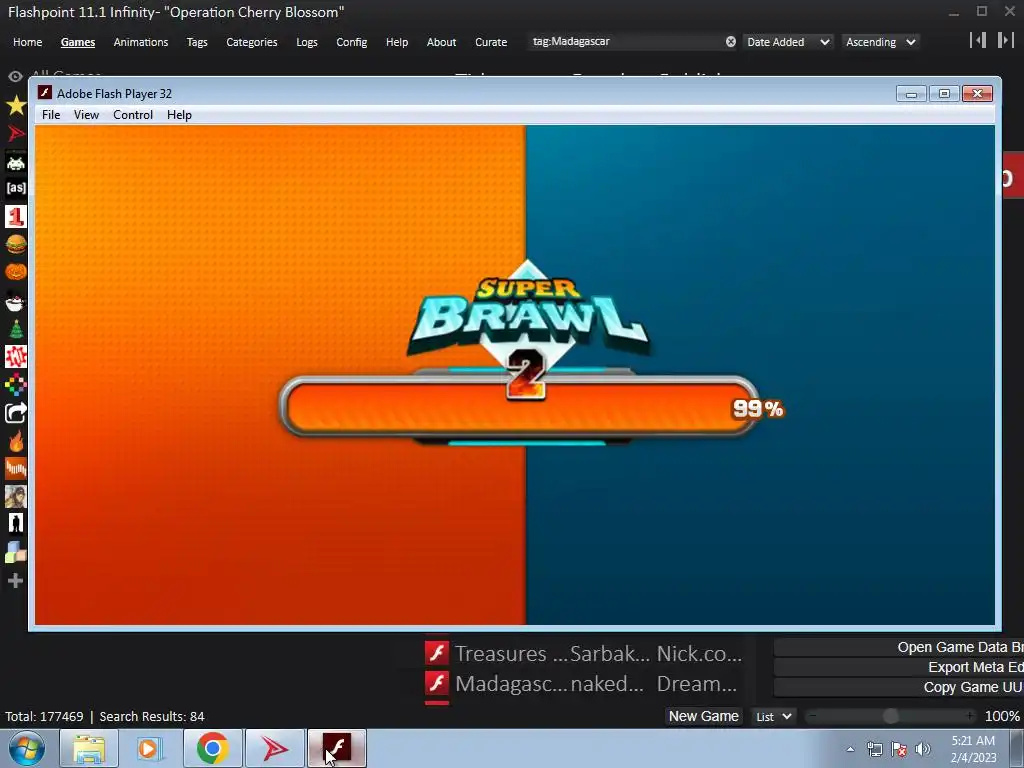The image size is (1024, 768).
Task: Collapse left sidebar with toolbar toggle icon
Action: click(978, 40)
